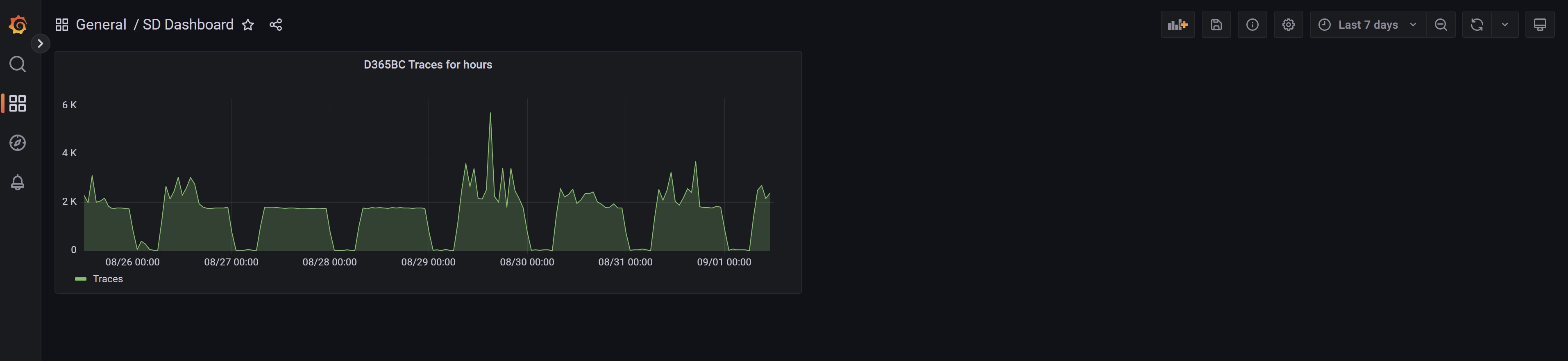Viewport: 1568px width, 361px height.
Task: Cycle view mode with monitor icon
Action: 1539,25
